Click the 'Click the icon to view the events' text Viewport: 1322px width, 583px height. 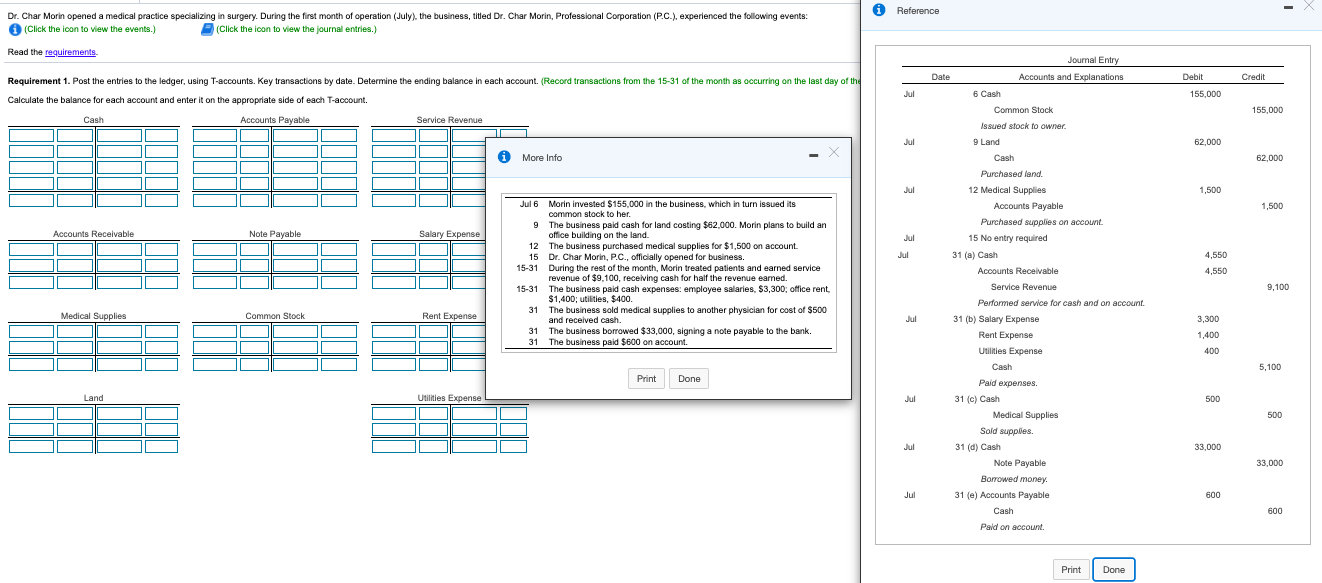90,29
